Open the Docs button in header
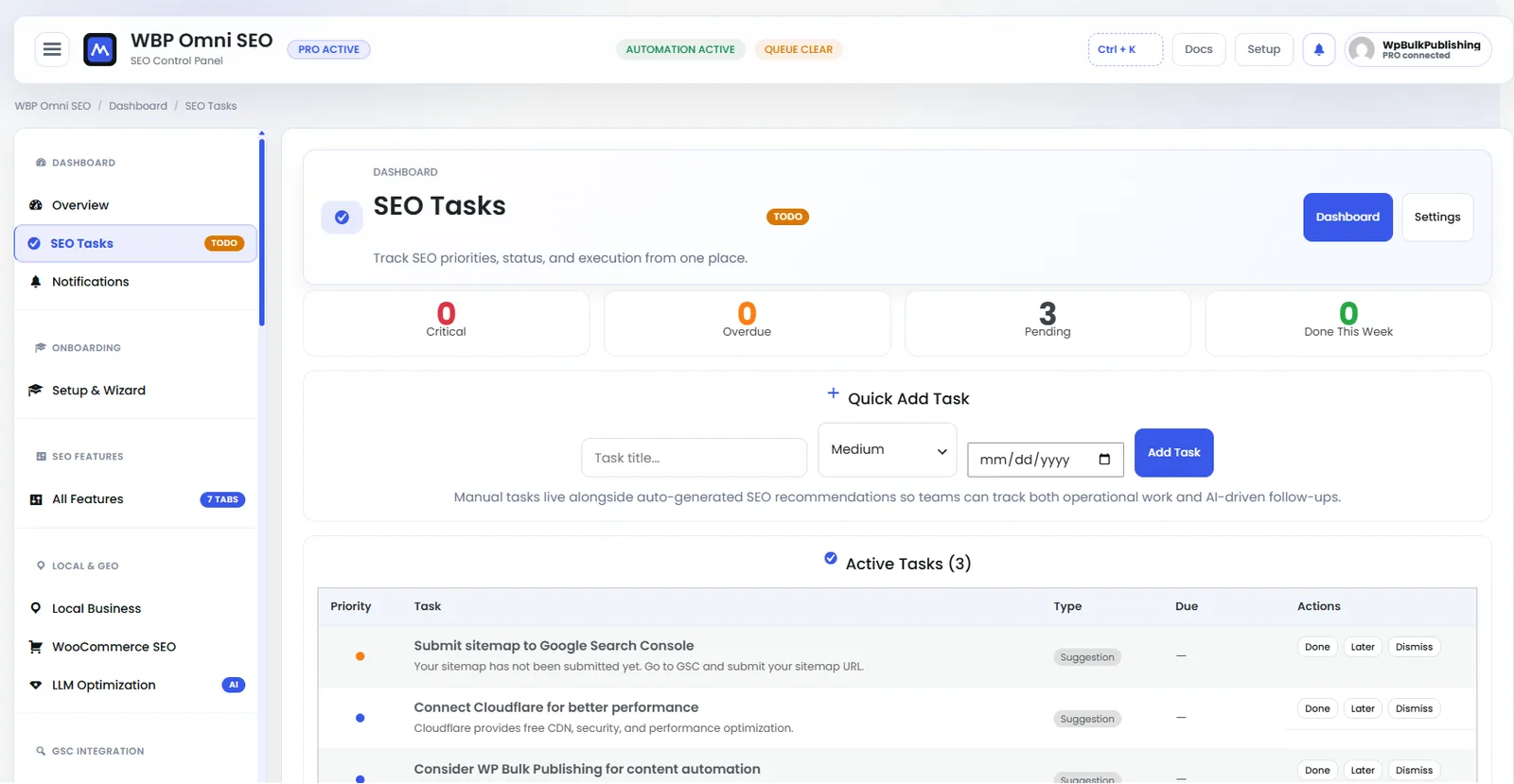 (1199, 49)
